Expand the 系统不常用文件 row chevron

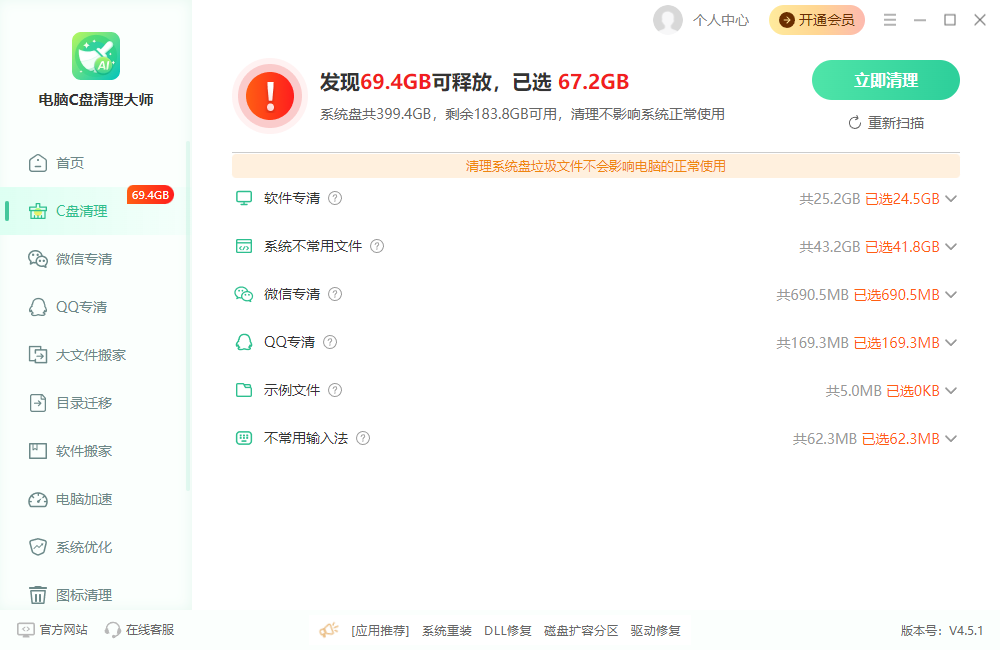pyautogui.click(x=951, y=247)
